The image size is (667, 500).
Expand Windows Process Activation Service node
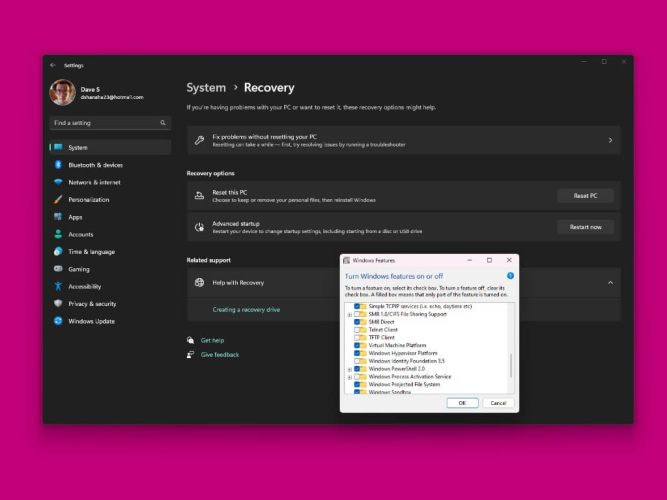(x=350, y=377)
